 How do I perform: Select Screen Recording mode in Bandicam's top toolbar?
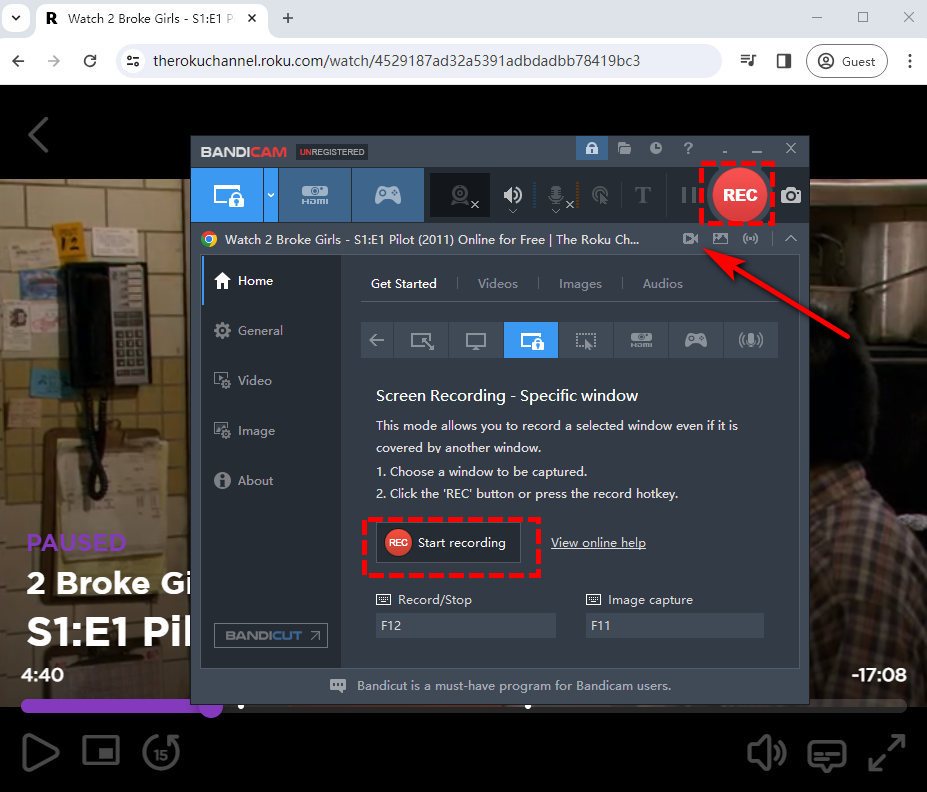[228, 195]
